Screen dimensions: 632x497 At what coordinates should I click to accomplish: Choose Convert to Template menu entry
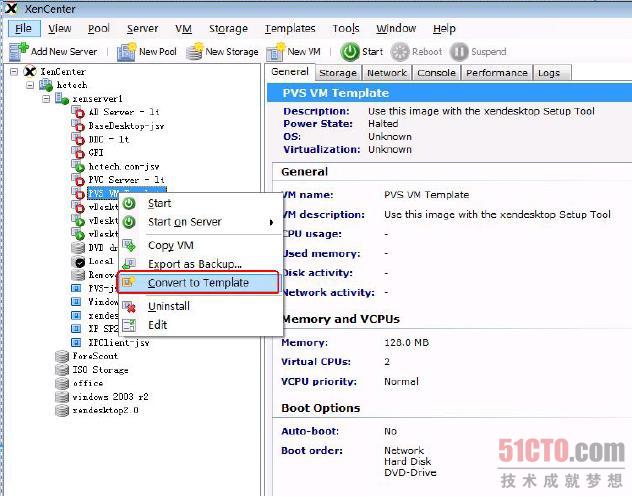click(198, 283)
